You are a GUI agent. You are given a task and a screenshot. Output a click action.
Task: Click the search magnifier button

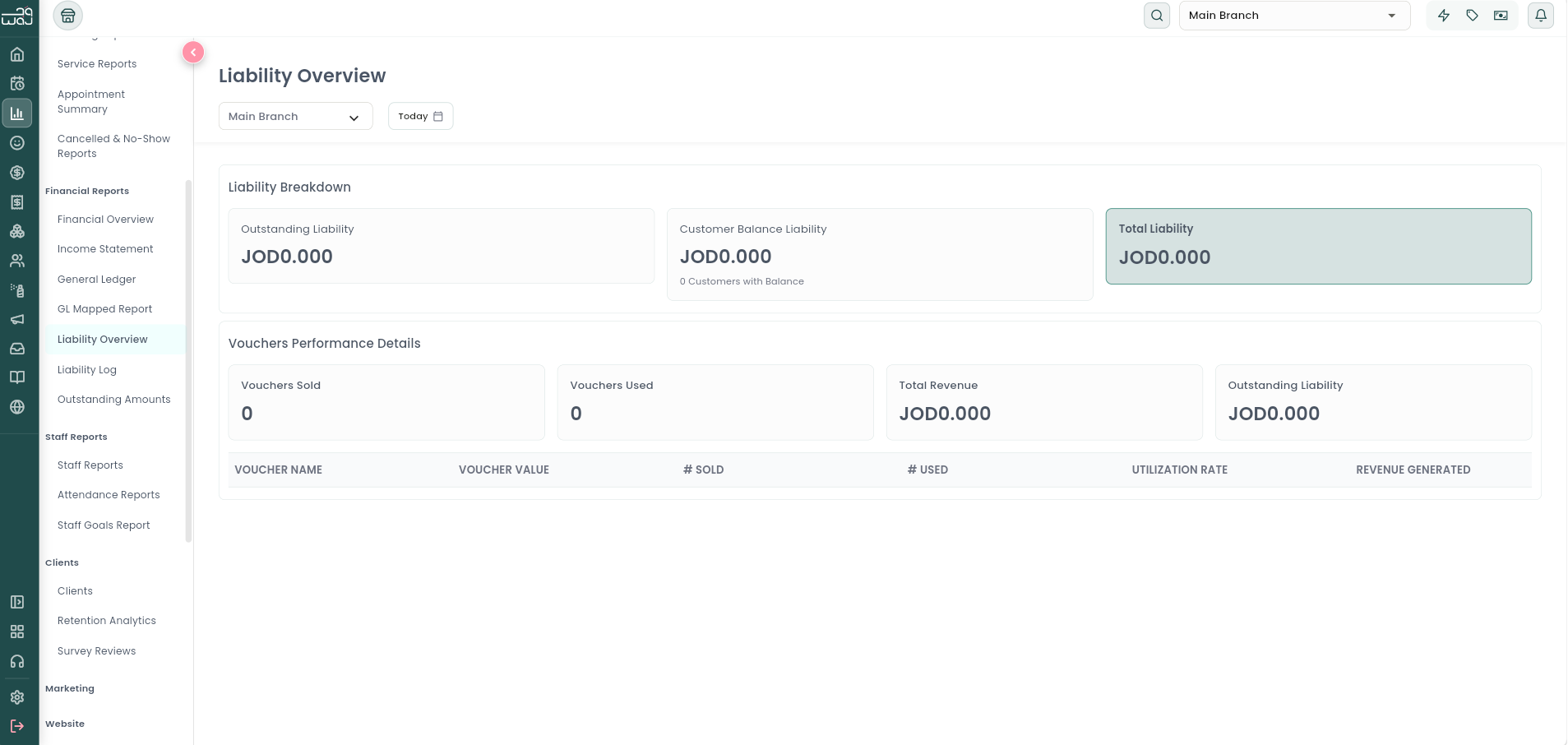pos(1157,16)
